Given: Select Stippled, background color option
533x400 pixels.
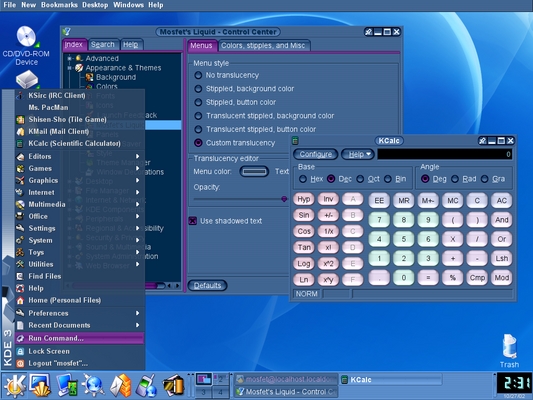Looking at the screenshot, I should [x=198, y=89].
